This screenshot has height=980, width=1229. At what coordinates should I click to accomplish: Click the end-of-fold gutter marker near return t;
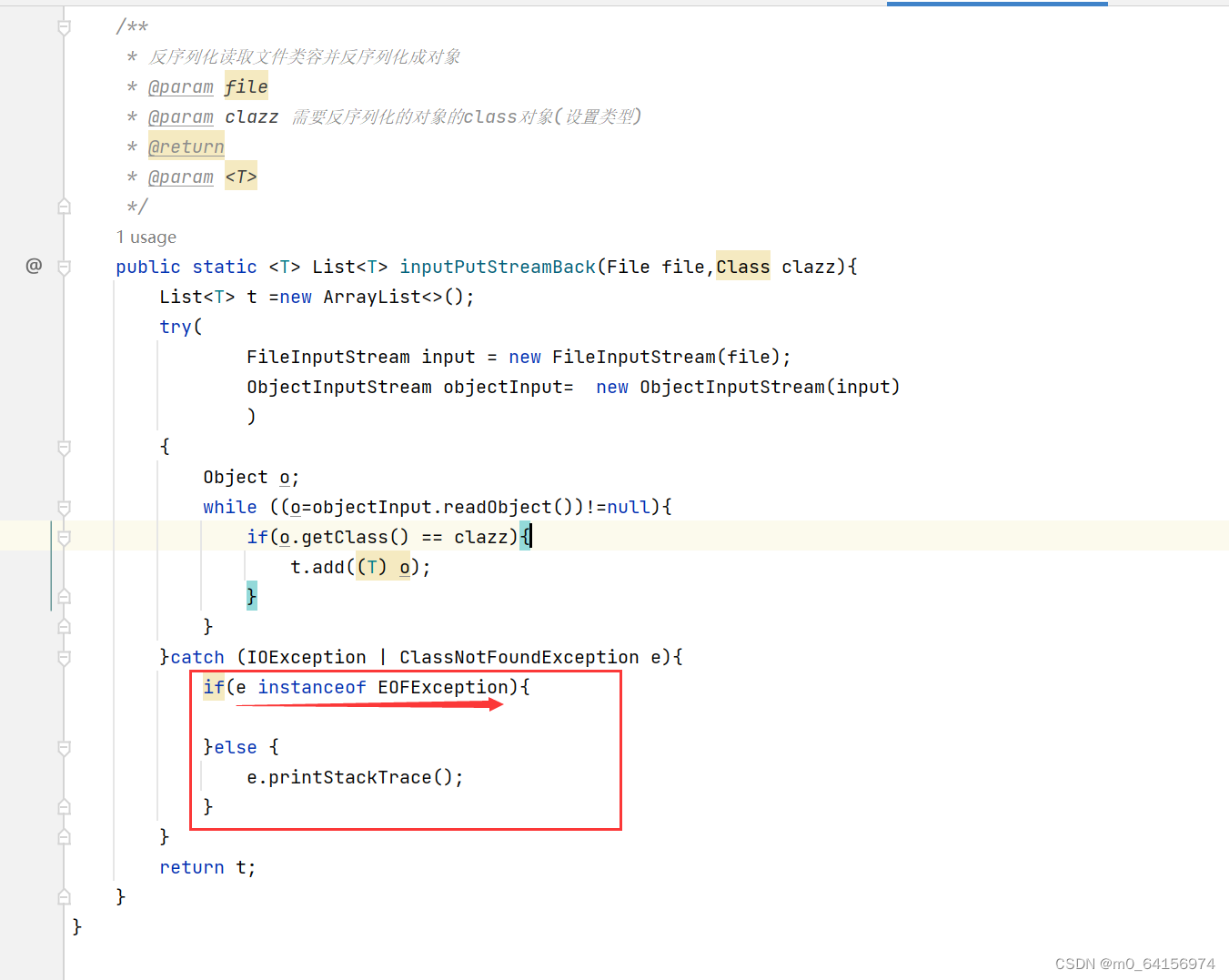[64, 896]
